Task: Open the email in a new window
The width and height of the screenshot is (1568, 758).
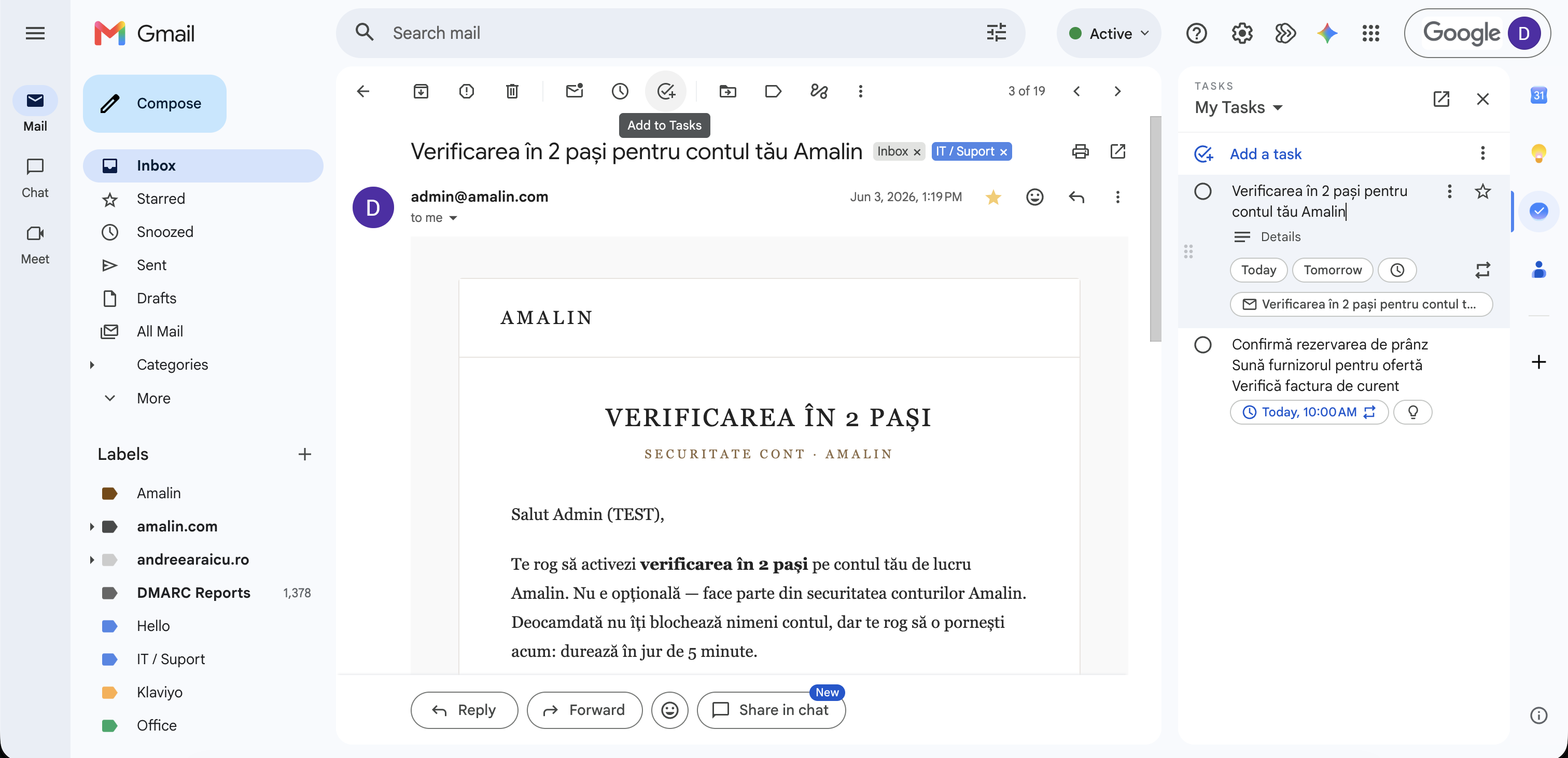Action: tap(1117, 151)
